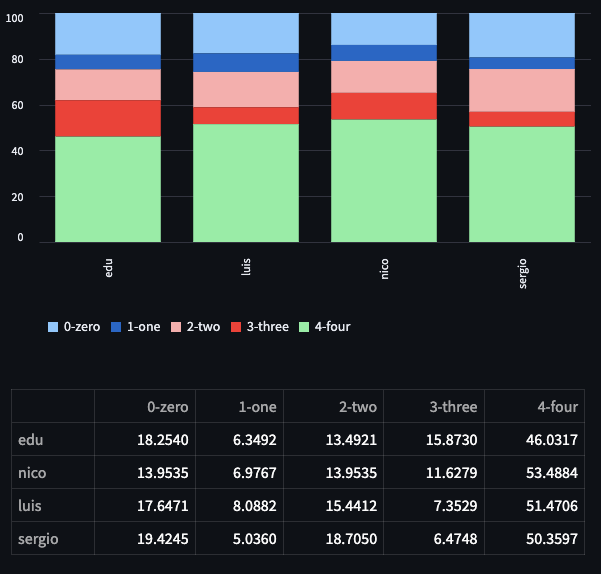This screenshot has height=574, width=601.
Task: Toggle the 3-three legend label
Action: pyautogui.click(x=268, y=327)
